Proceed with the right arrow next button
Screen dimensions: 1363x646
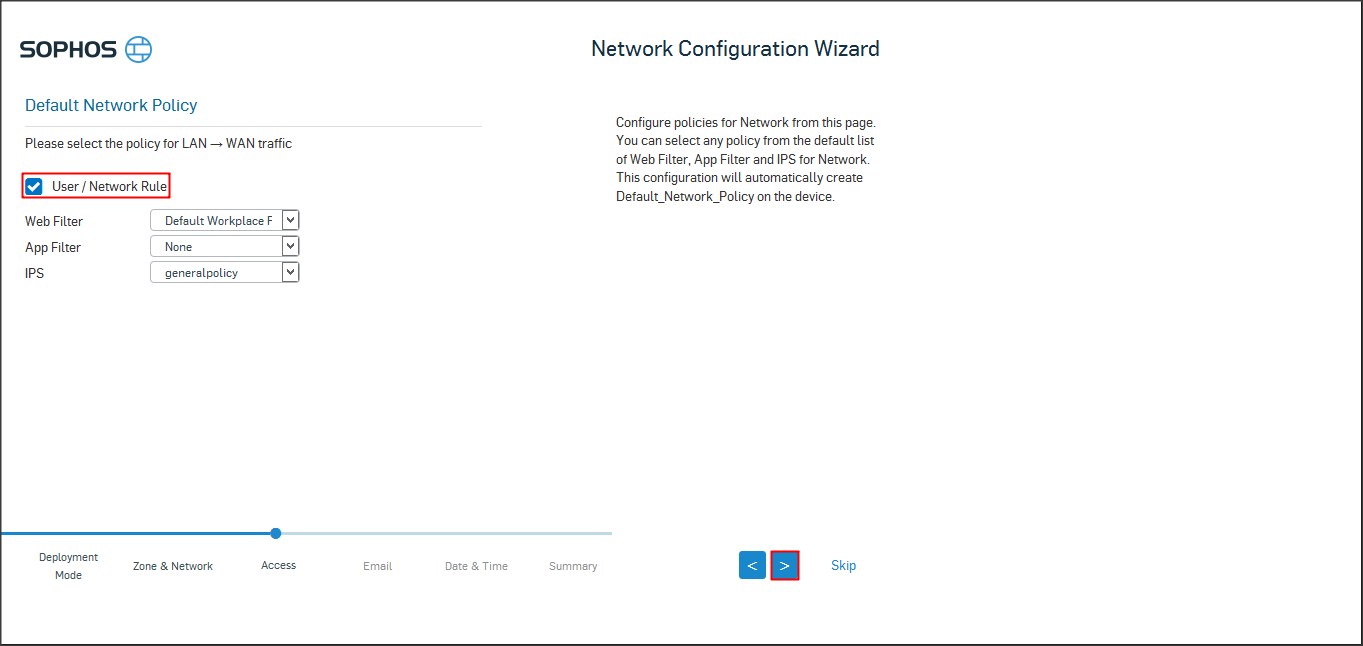(x=785, y=565)
